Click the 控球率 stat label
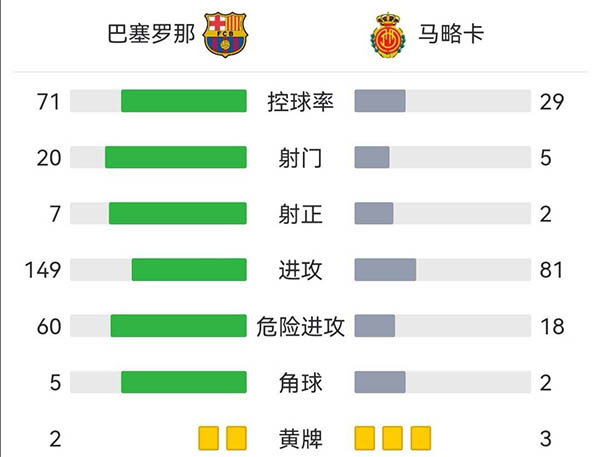 (300, 101)
